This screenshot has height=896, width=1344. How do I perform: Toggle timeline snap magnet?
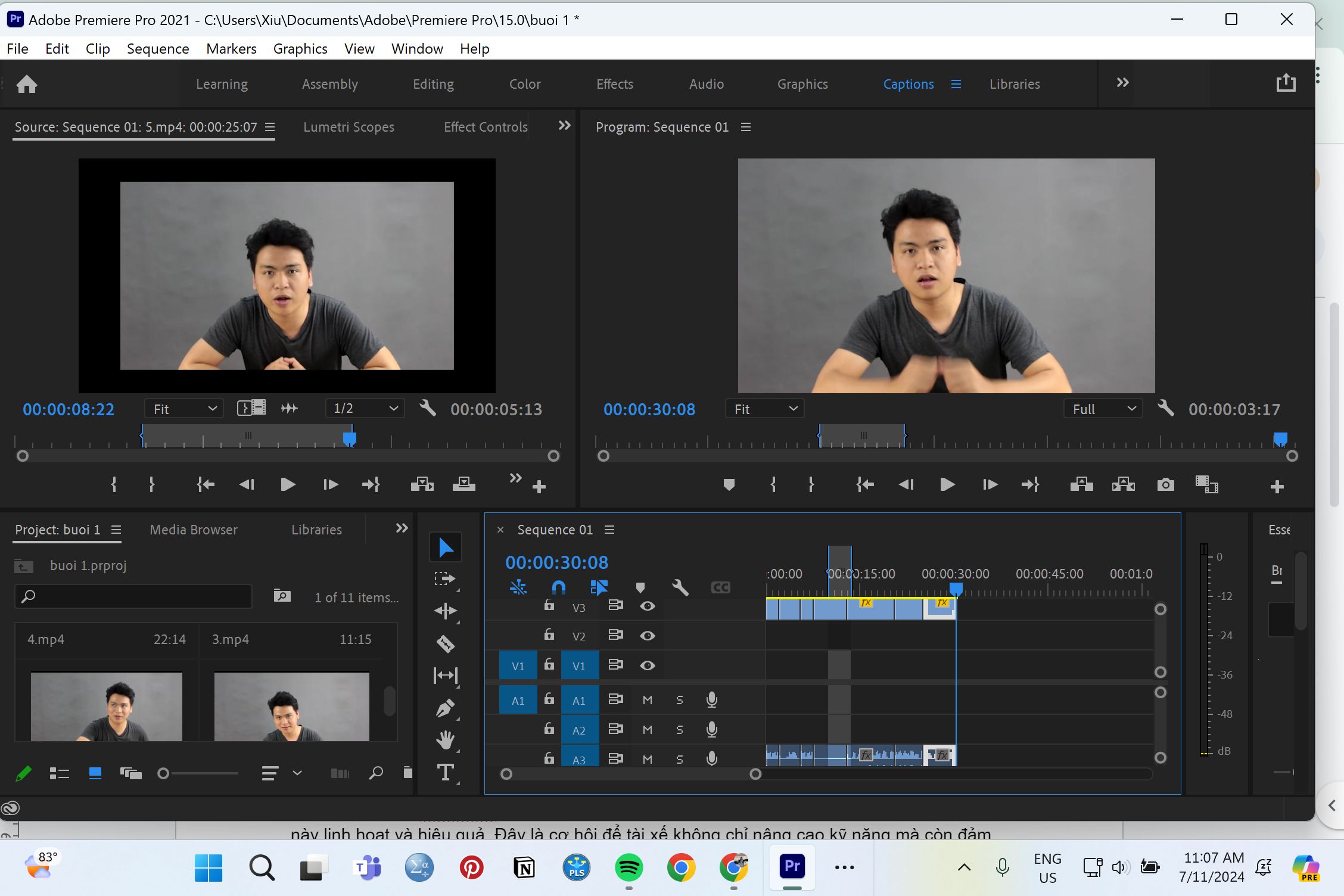[x=558, y=588]
